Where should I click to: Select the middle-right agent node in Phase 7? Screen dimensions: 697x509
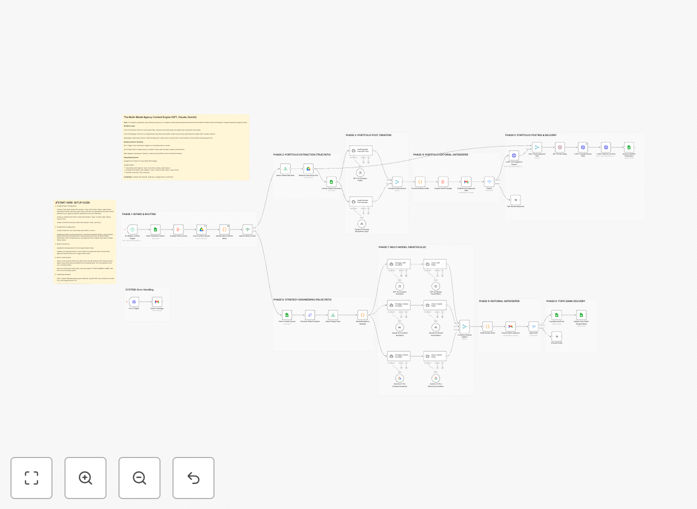click(x=435, y=305)
